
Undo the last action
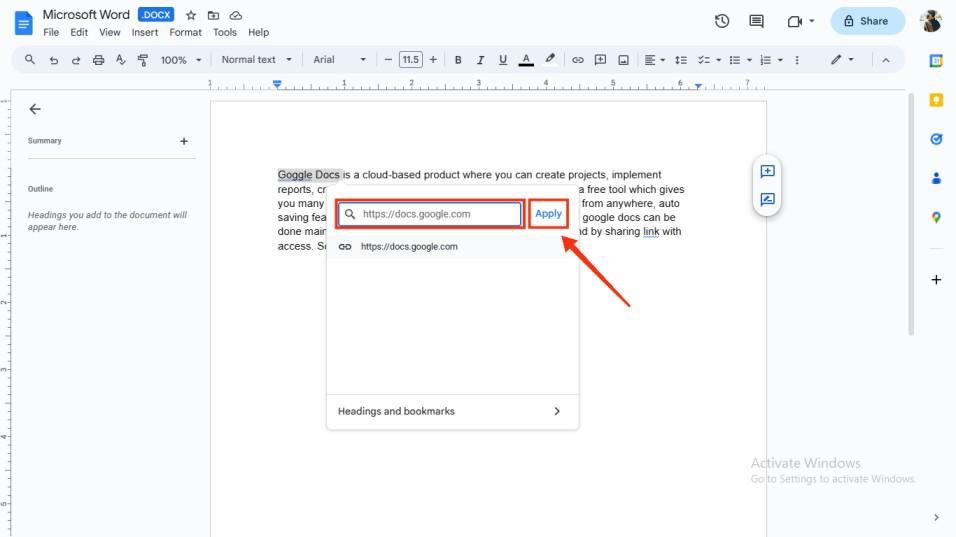(x=54, y=60)
